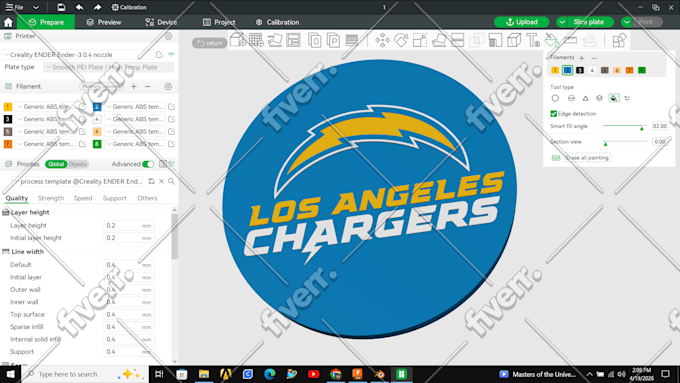Viewport: 680px width, 383px height.
Task: Click the save file icon
Action: 61,7
